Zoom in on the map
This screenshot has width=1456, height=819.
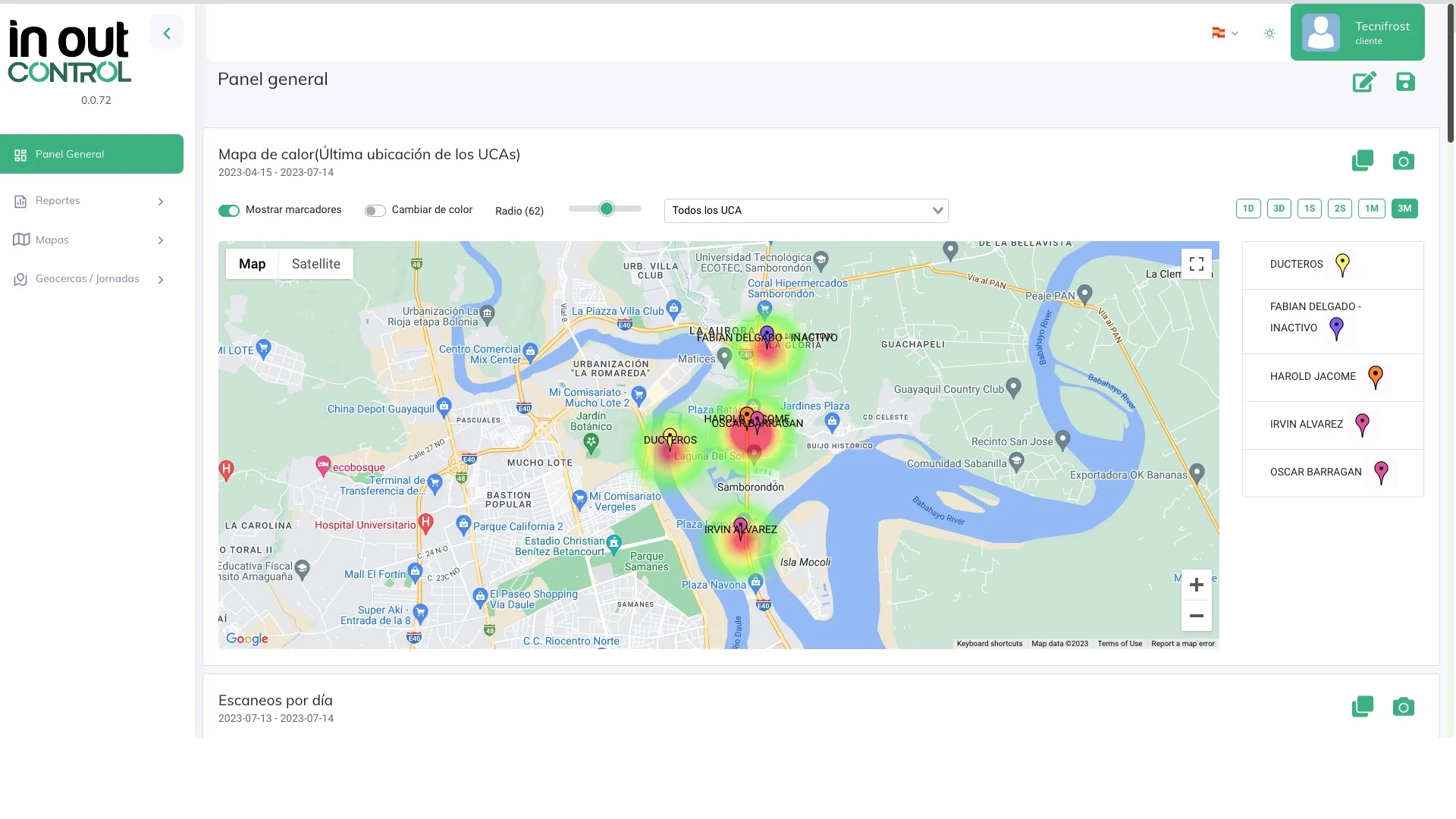(1197, 585)
